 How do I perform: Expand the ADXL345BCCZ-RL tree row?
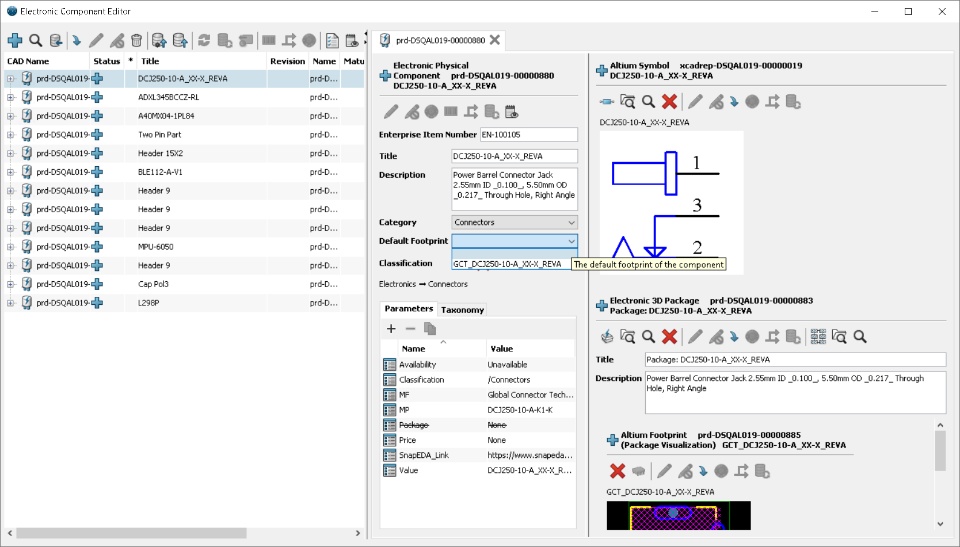click(x=10, y=97)
